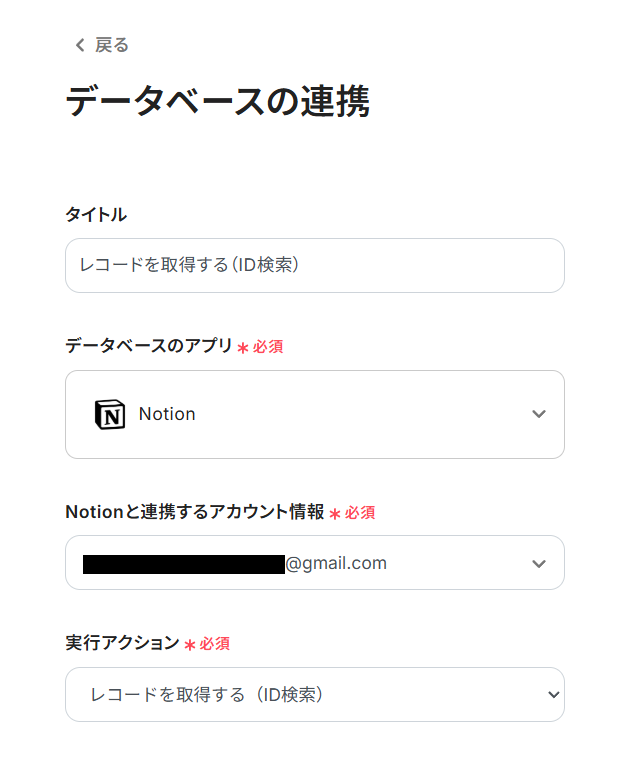Click the データベースの連携 page heading
This screenshot has height=777, width=635.
coord(217,102)
